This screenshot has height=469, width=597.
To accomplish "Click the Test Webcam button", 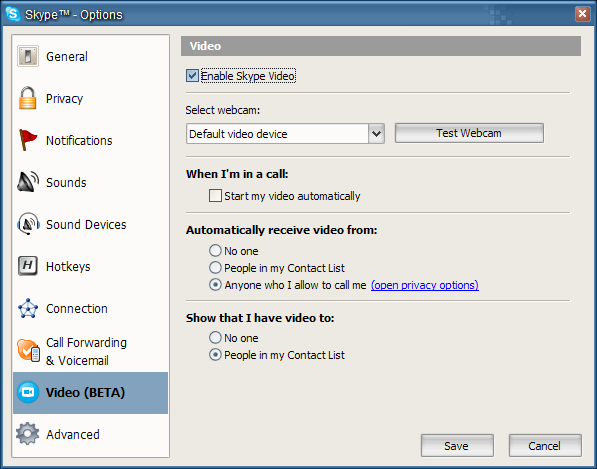I will [469, 133].
